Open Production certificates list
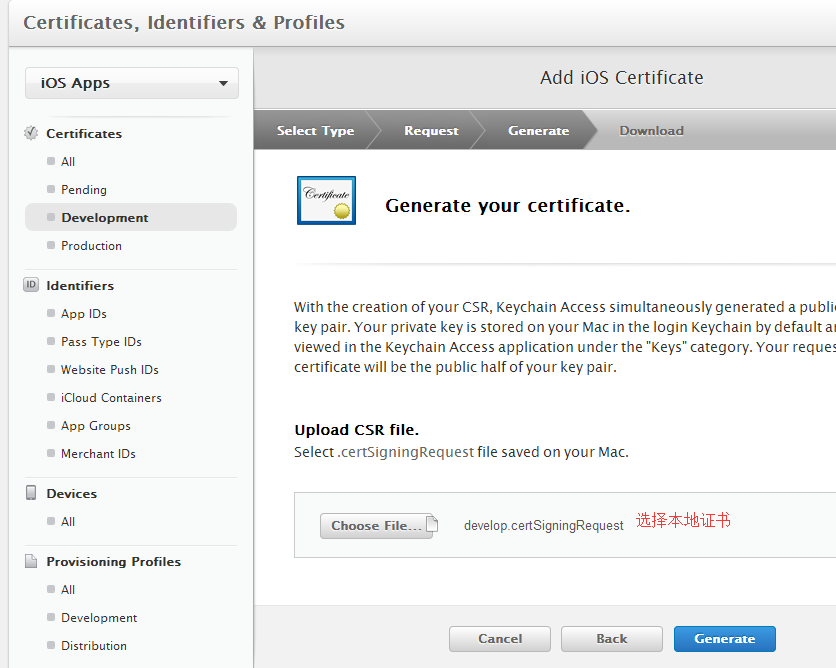This screenshot has width=836, height=668. click(91, 245)
